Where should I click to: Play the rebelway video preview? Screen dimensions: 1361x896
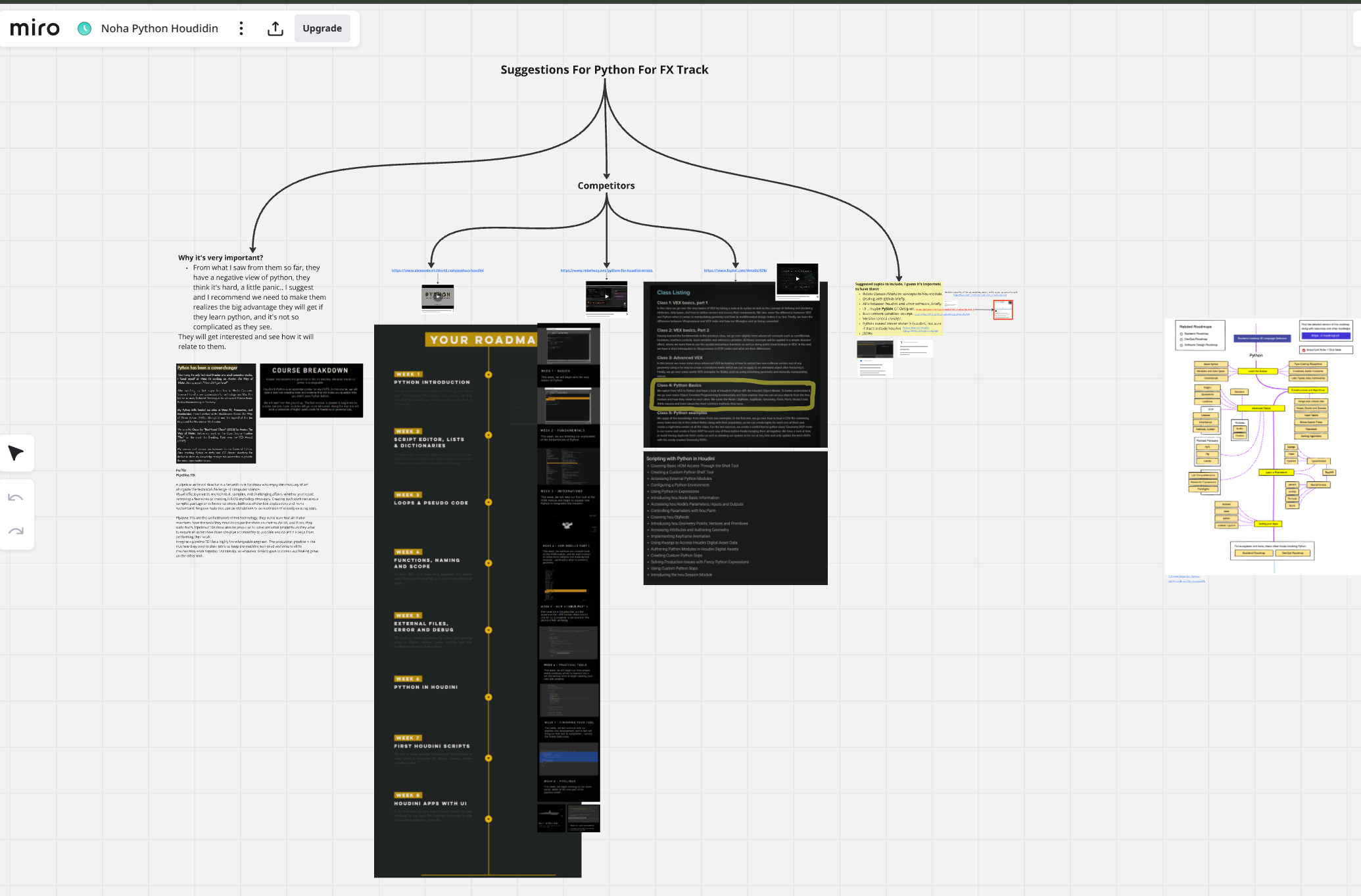[x=606, y=296]
